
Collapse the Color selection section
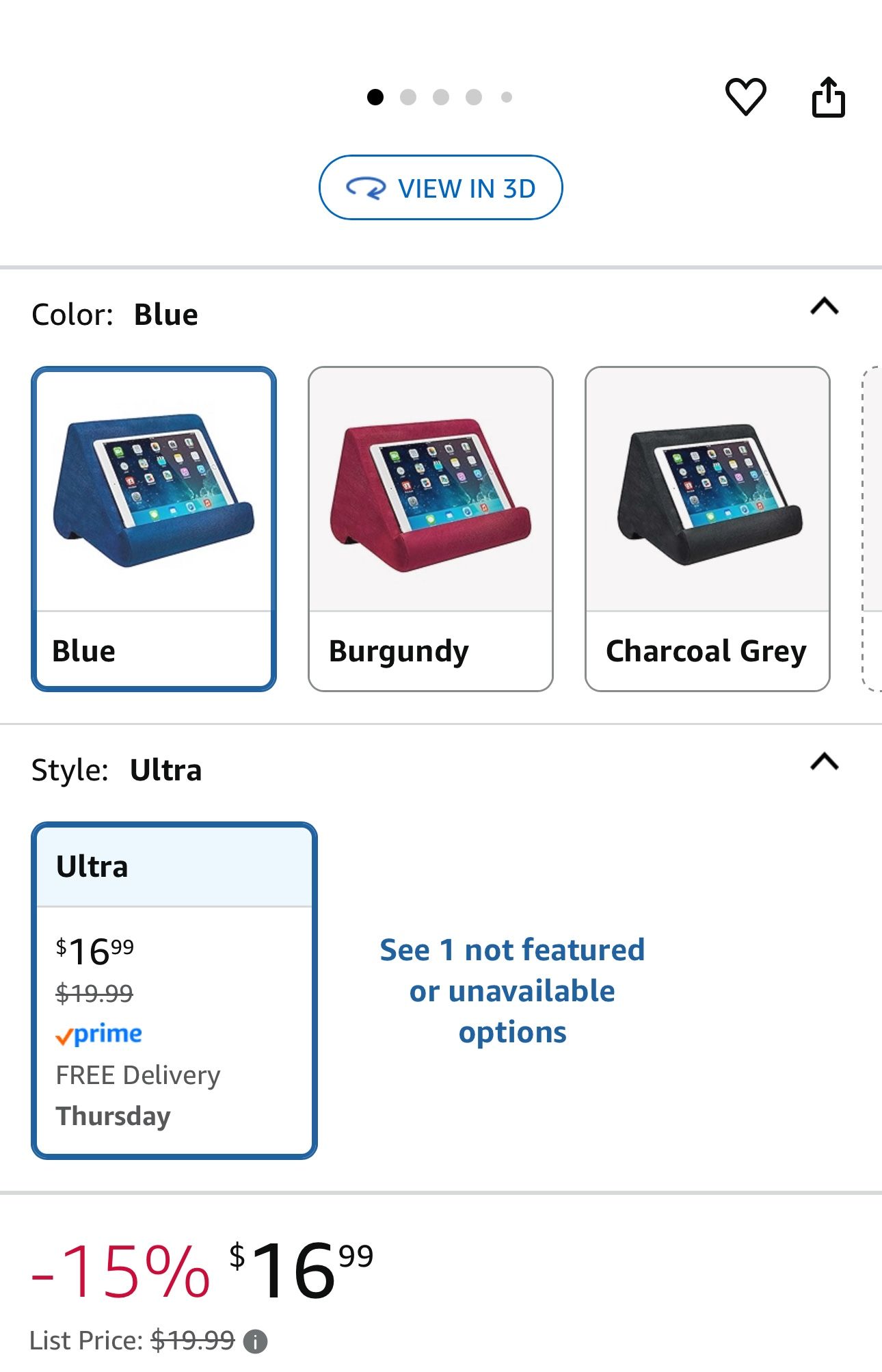click(825, 308)
